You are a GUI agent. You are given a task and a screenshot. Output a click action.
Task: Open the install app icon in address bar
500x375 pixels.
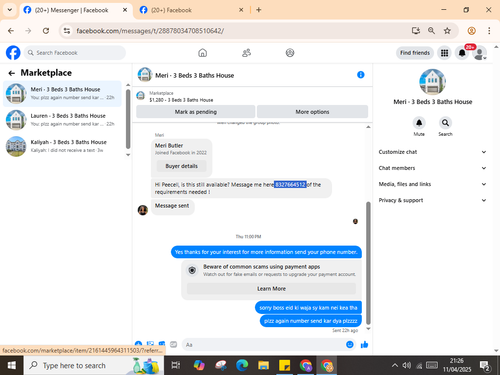416,31
